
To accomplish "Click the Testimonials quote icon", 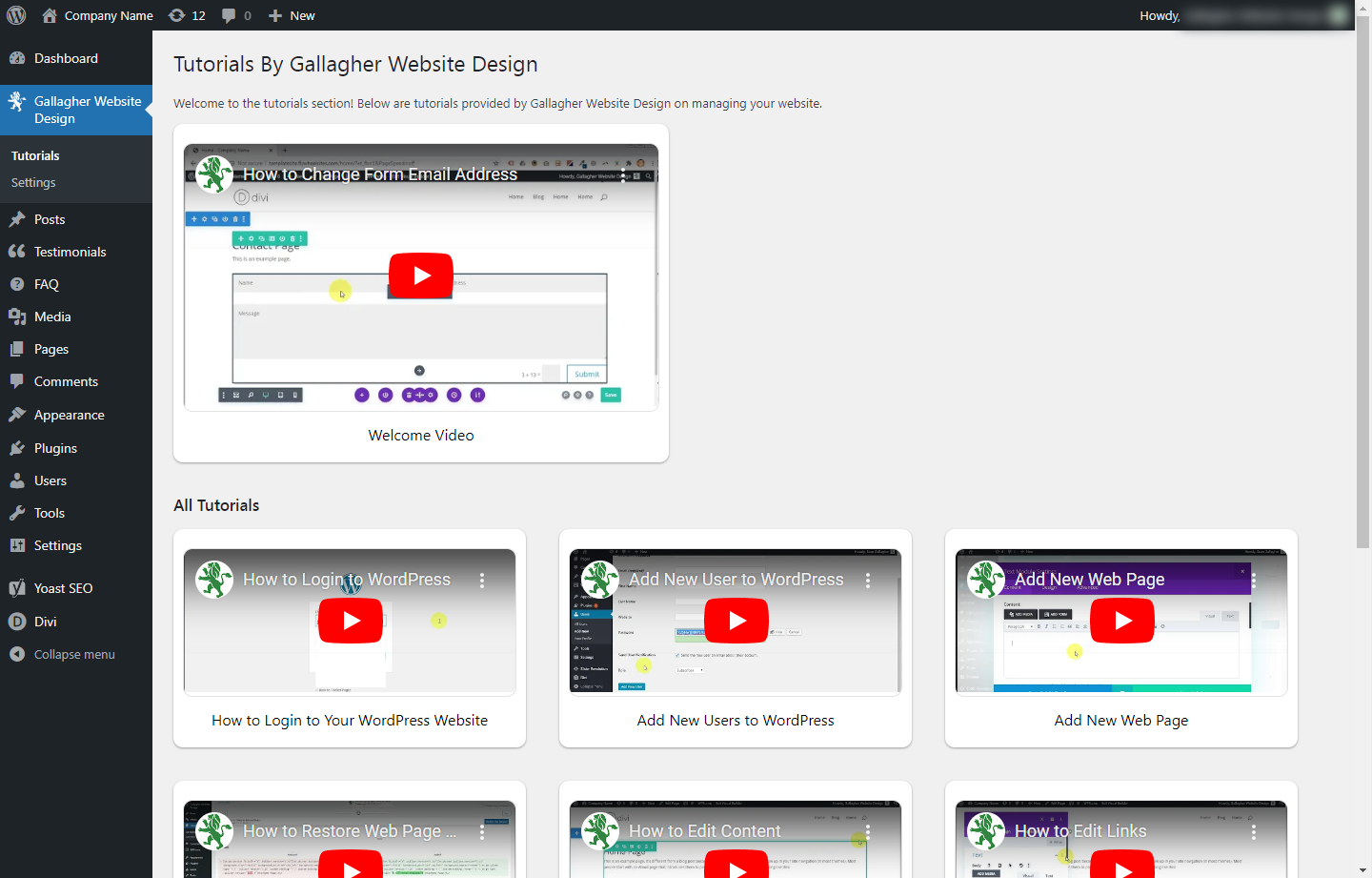I will tap(16, 252).
